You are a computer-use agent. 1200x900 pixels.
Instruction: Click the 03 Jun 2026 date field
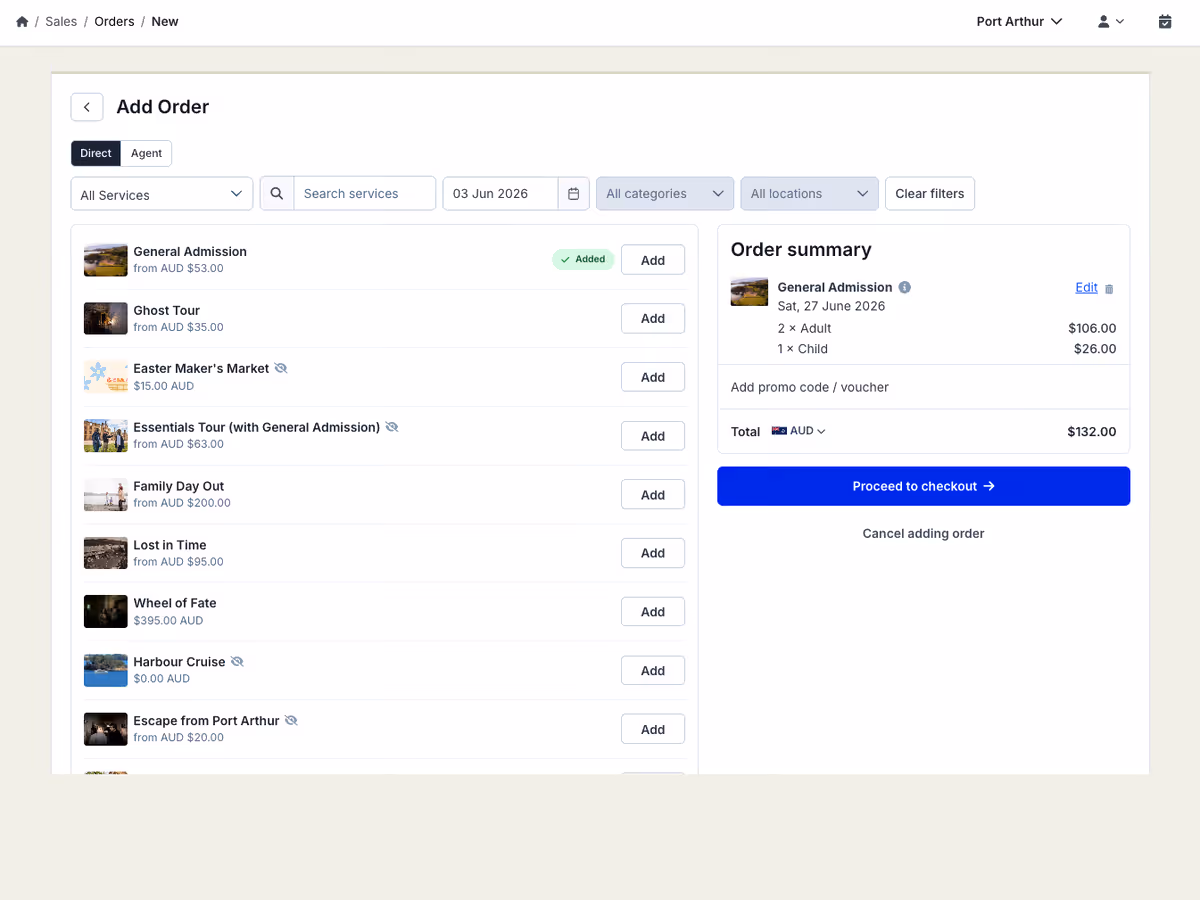click(500, 193)
